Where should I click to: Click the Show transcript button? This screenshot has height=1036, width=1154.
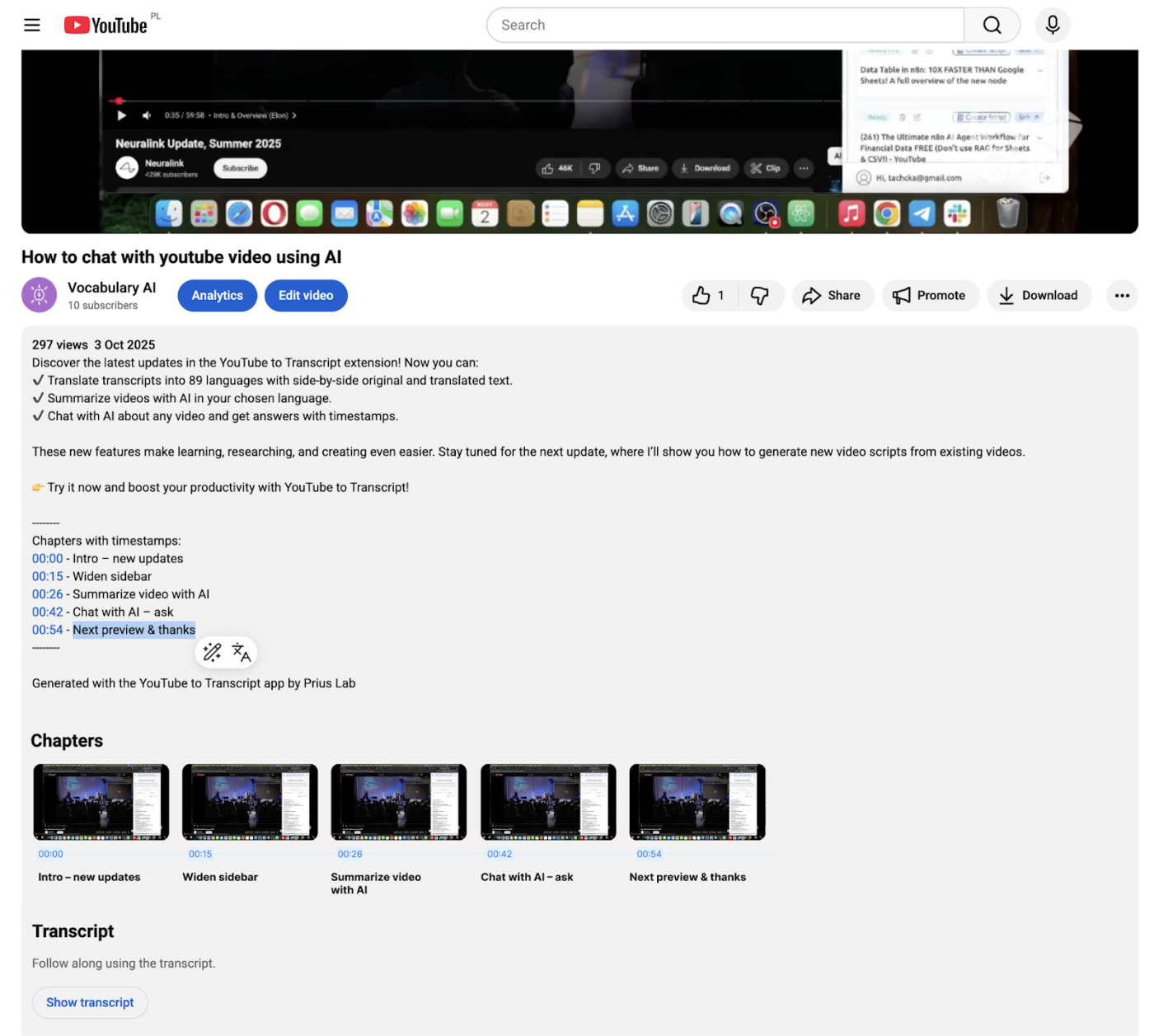[x=90, y=1002]
